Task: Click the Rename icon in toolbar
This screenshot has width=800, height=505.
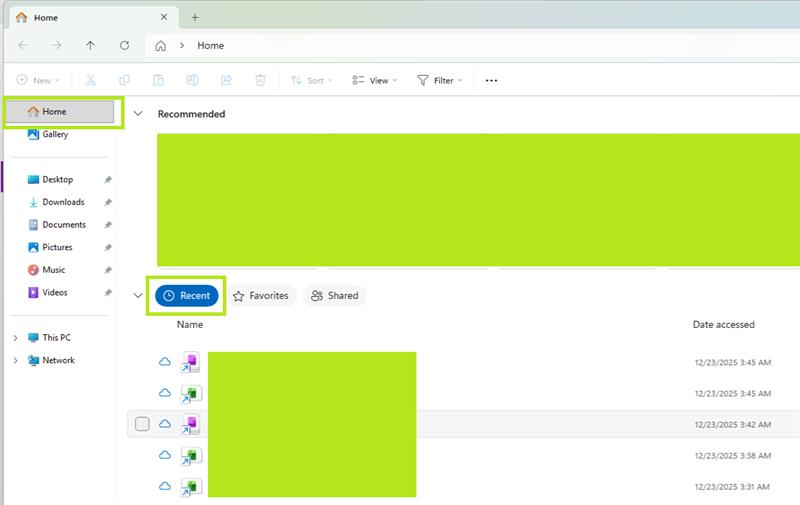Action: point(192,80)
